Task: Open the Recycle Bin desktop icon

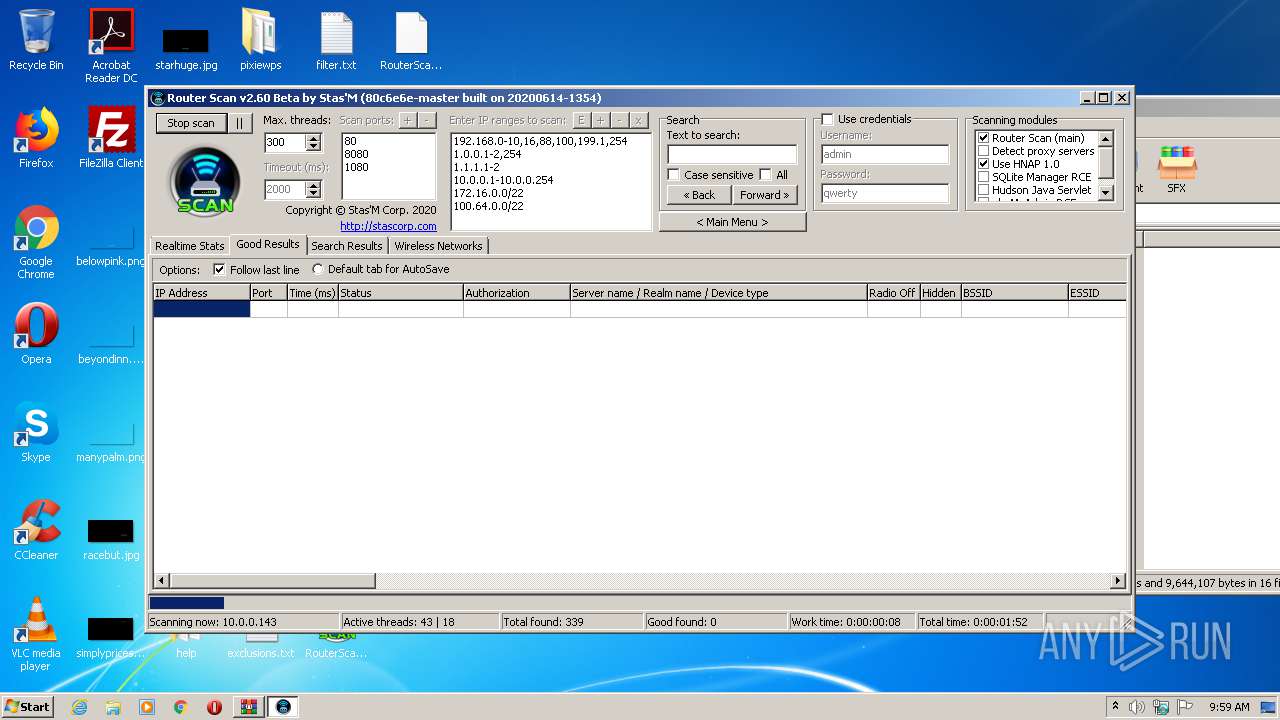Action: tap(36, 40)
